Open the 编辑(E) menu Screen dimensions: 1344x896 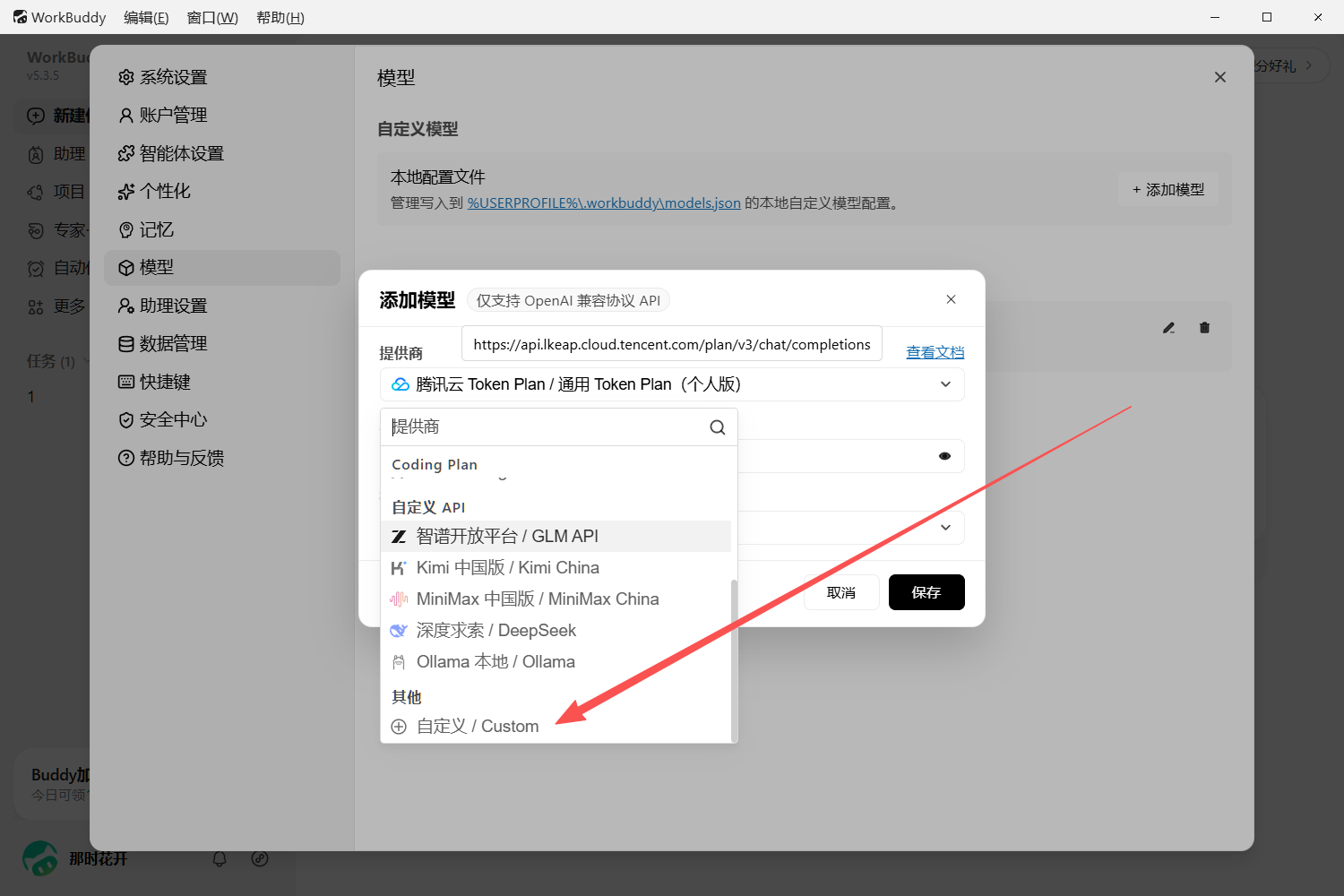click(x=146, y=17)
